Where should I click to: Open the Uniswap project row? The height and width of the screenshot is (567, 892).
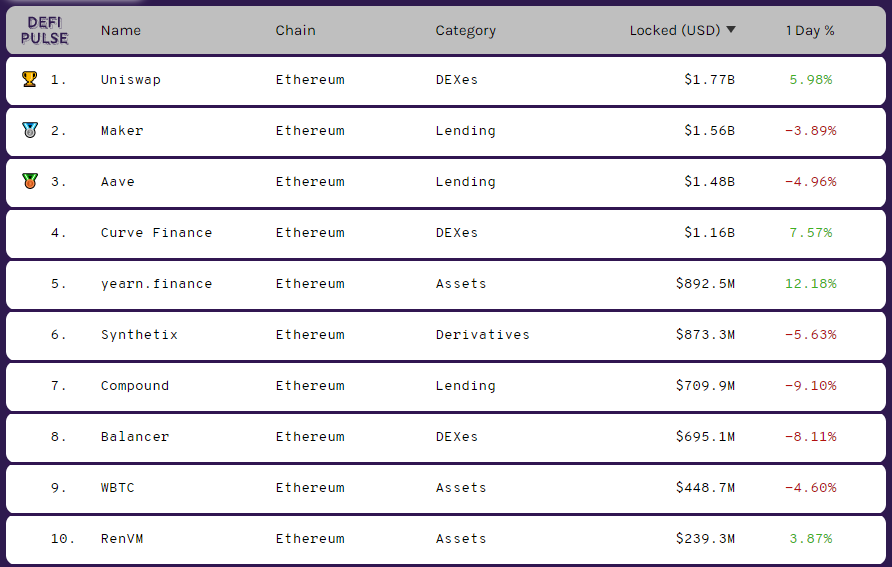point(446,80)
